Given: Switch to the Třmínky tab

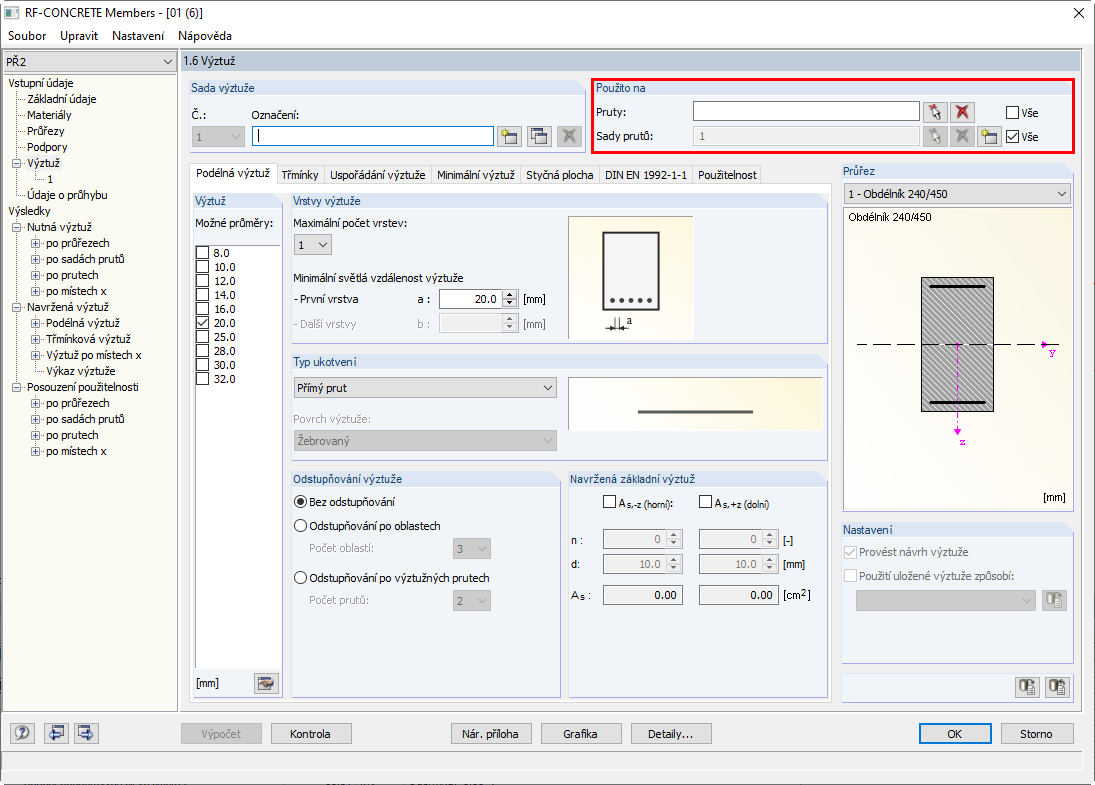Looking at the screenshot, I should click(300, 175).
